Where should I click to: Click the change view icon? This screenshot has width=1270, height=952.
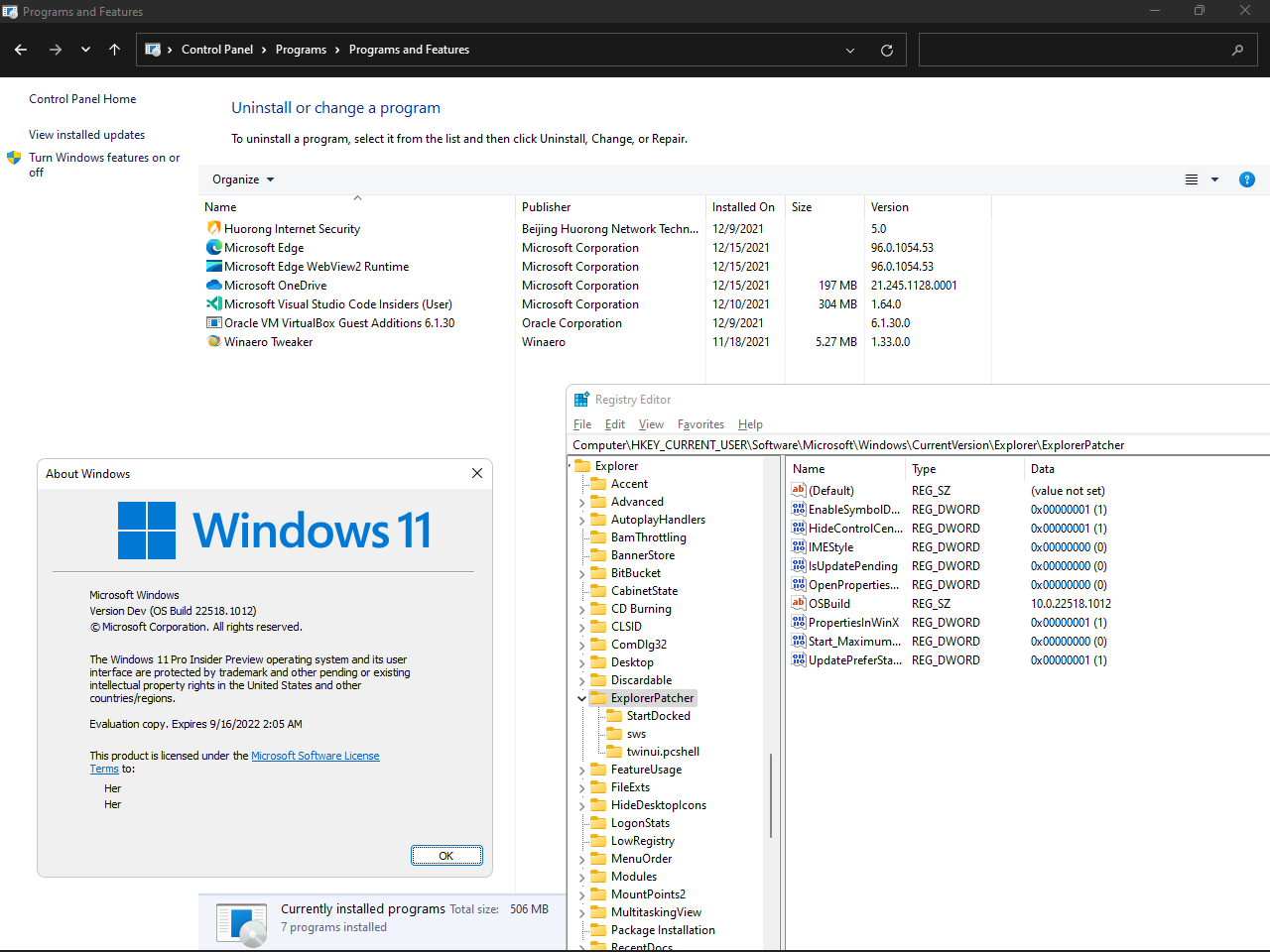point(1192,179)
